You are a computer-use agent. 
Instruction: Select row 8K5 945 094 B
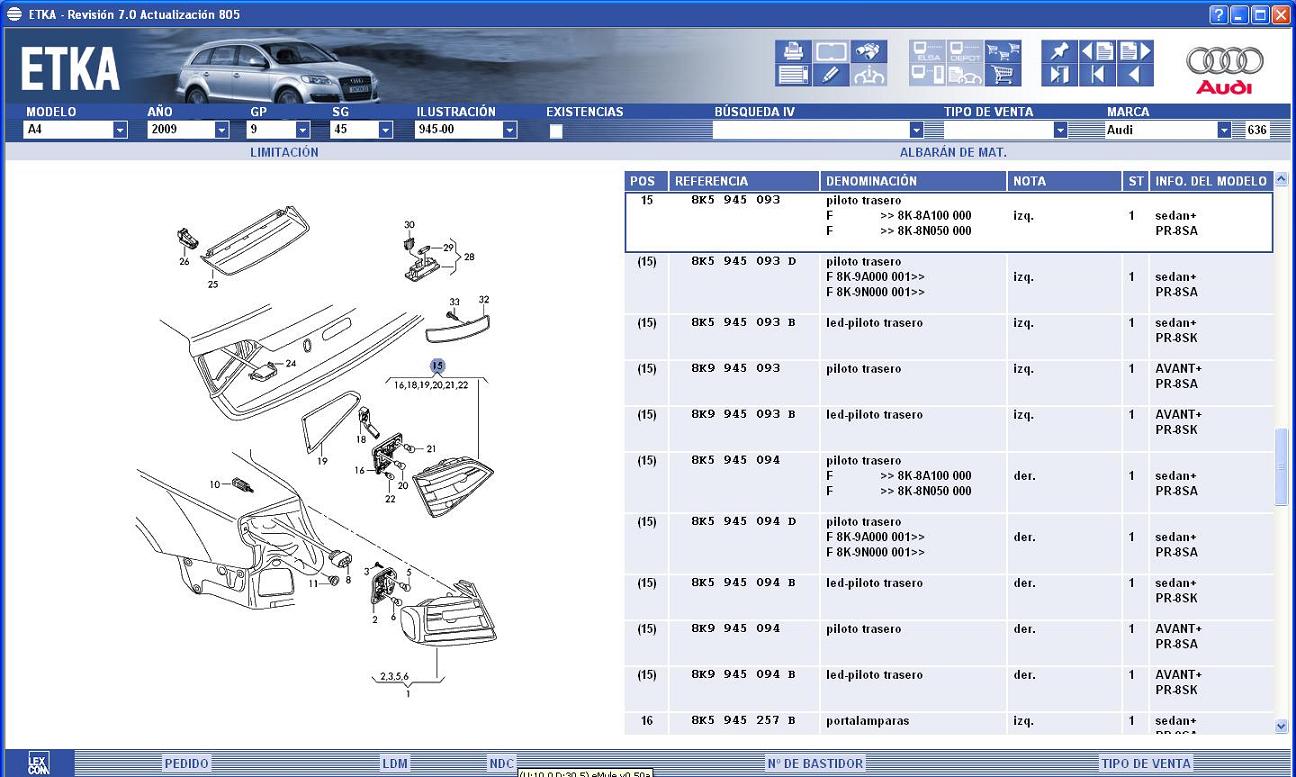point(949,597)
